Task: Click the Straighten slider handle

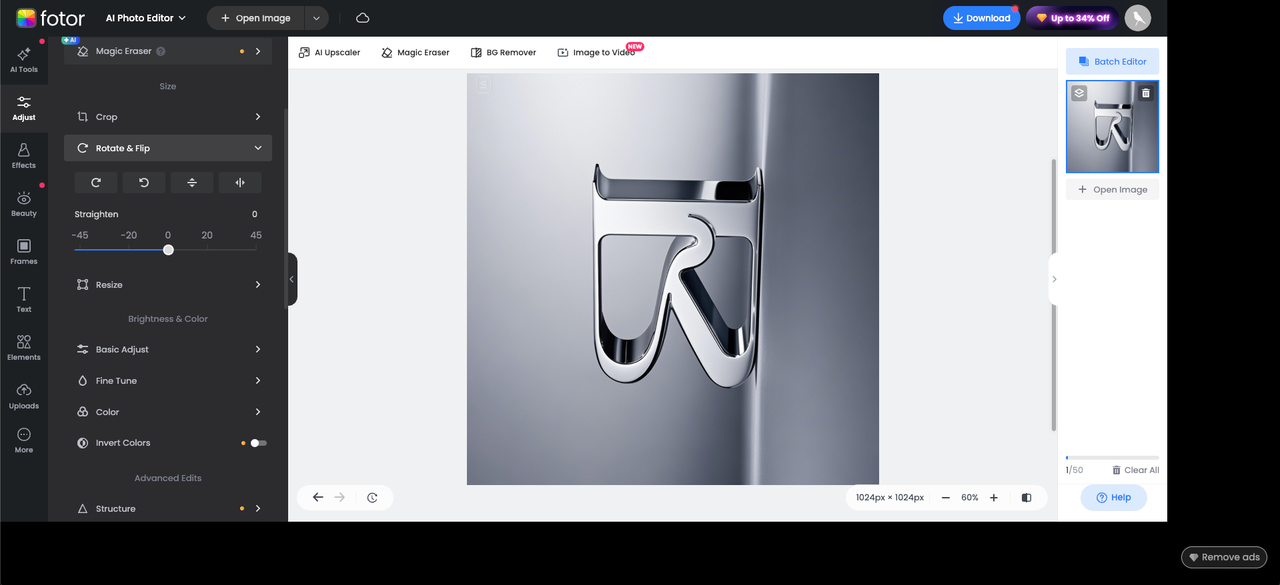Action: 168,250
